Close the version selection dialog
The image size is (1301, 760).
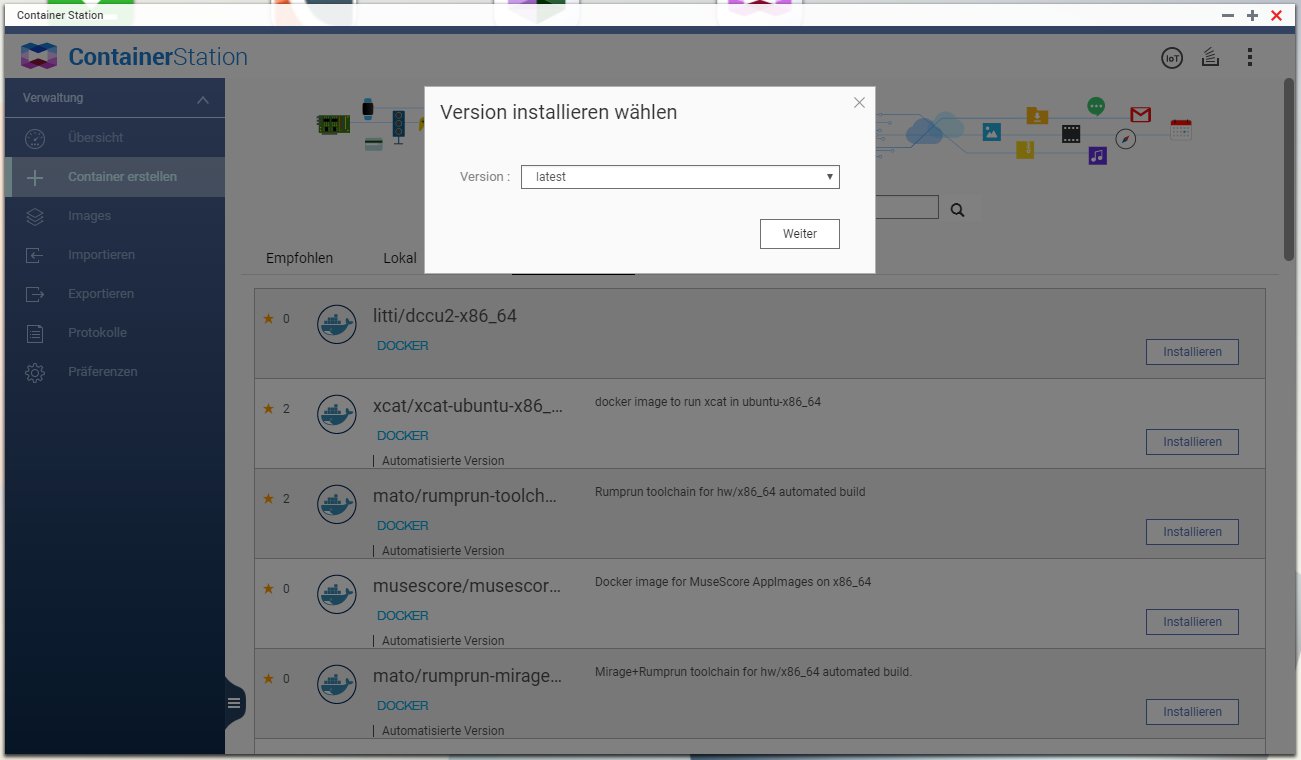pyautogui.click(x=859, y=102)
